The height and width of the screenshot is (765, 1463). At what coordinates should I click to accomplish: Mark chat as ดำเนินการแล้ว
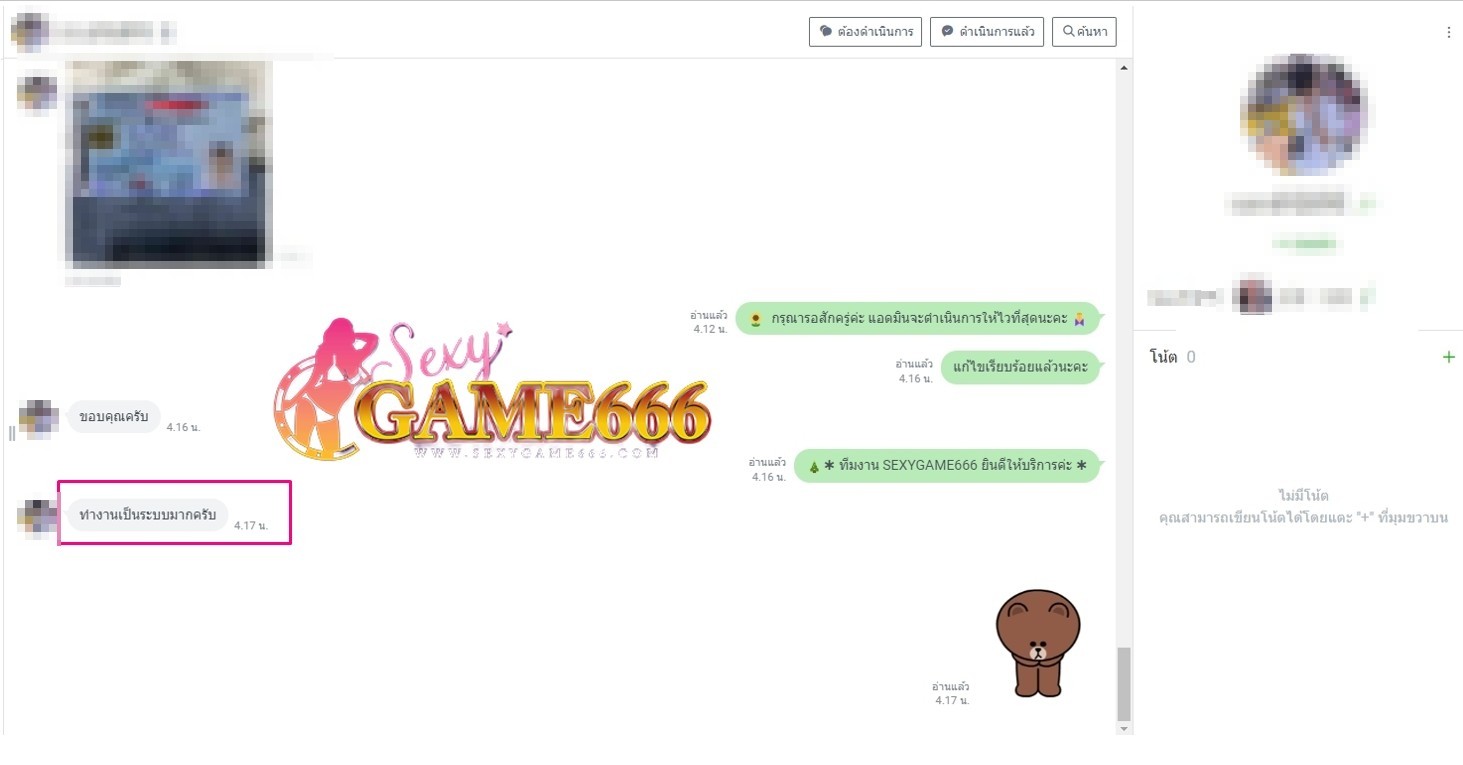coord(986,32)
